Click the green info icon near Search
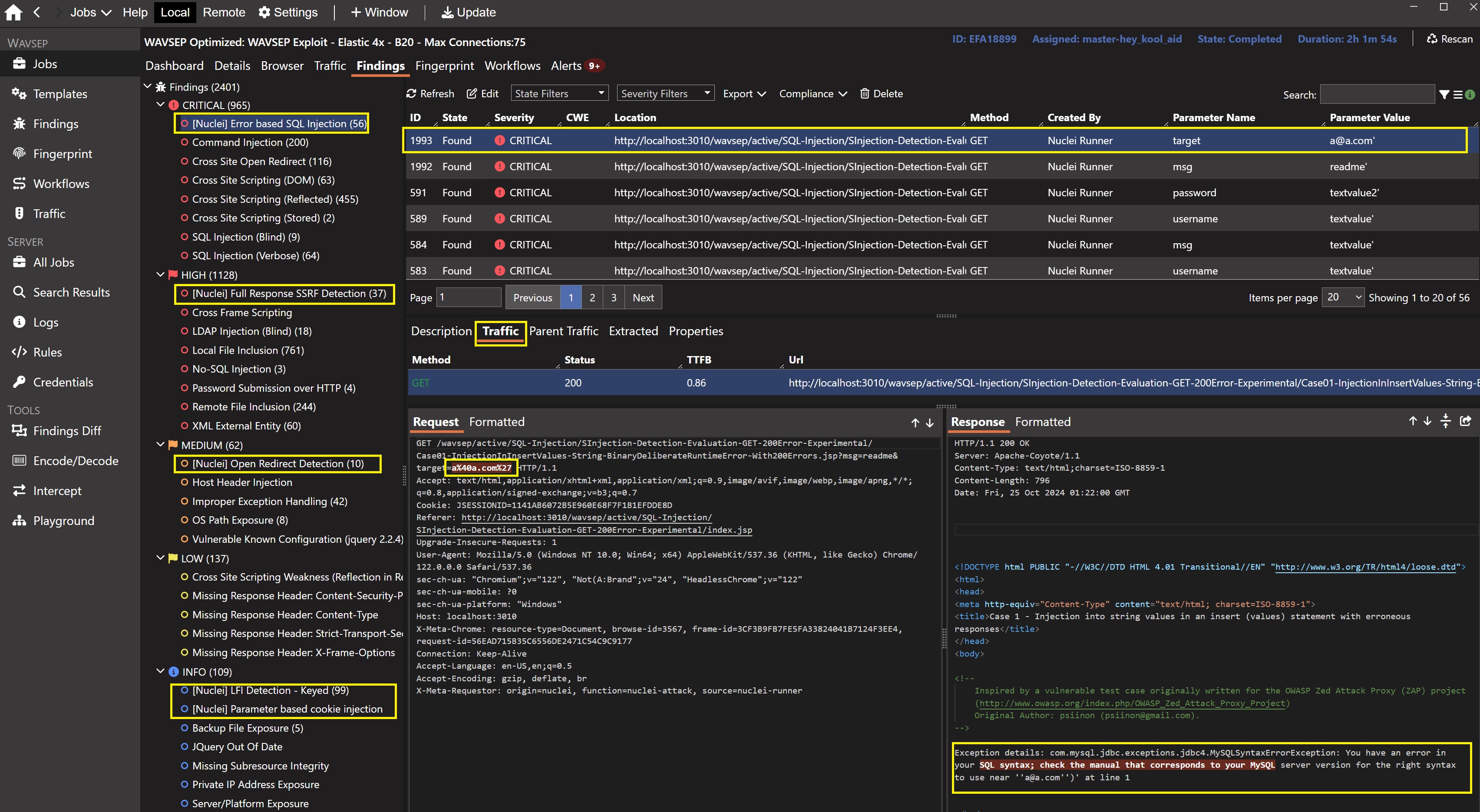Viewport: 1480px width, 812px height. click(x=1470, y=95)
